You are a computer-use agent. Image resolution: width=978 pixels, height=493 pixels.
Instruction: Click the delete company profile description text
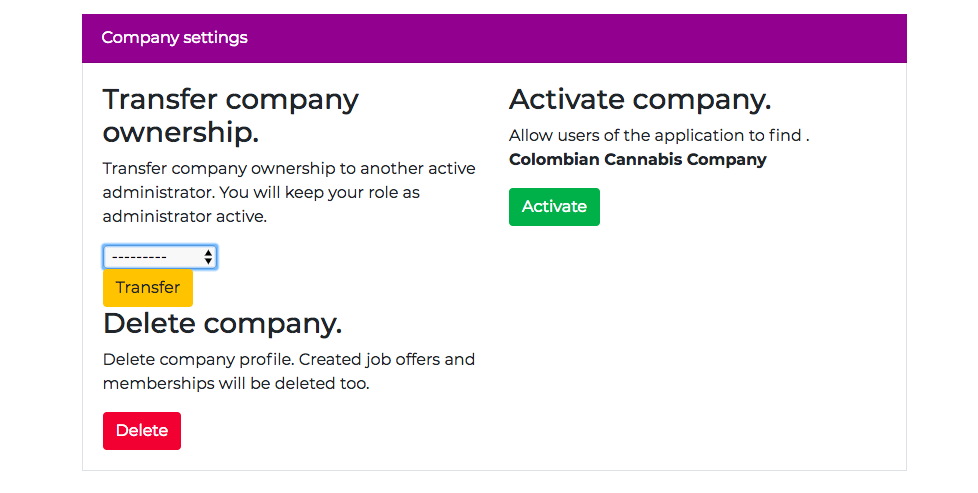pyautogui.click(x=289, y=371)
